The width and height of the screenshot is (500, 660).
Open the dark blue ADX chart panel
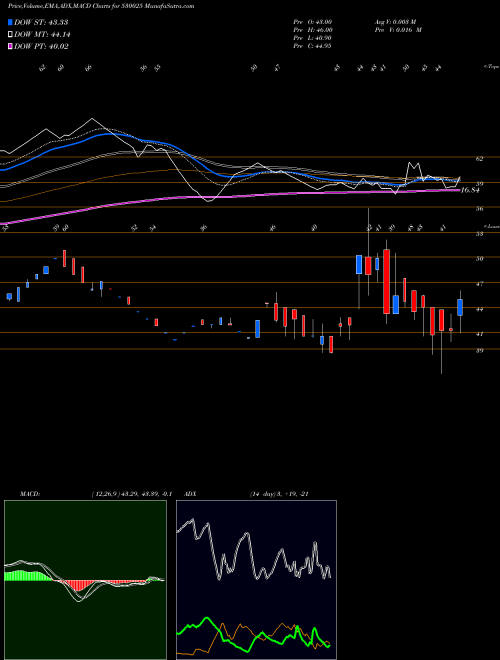coord(256,580)
